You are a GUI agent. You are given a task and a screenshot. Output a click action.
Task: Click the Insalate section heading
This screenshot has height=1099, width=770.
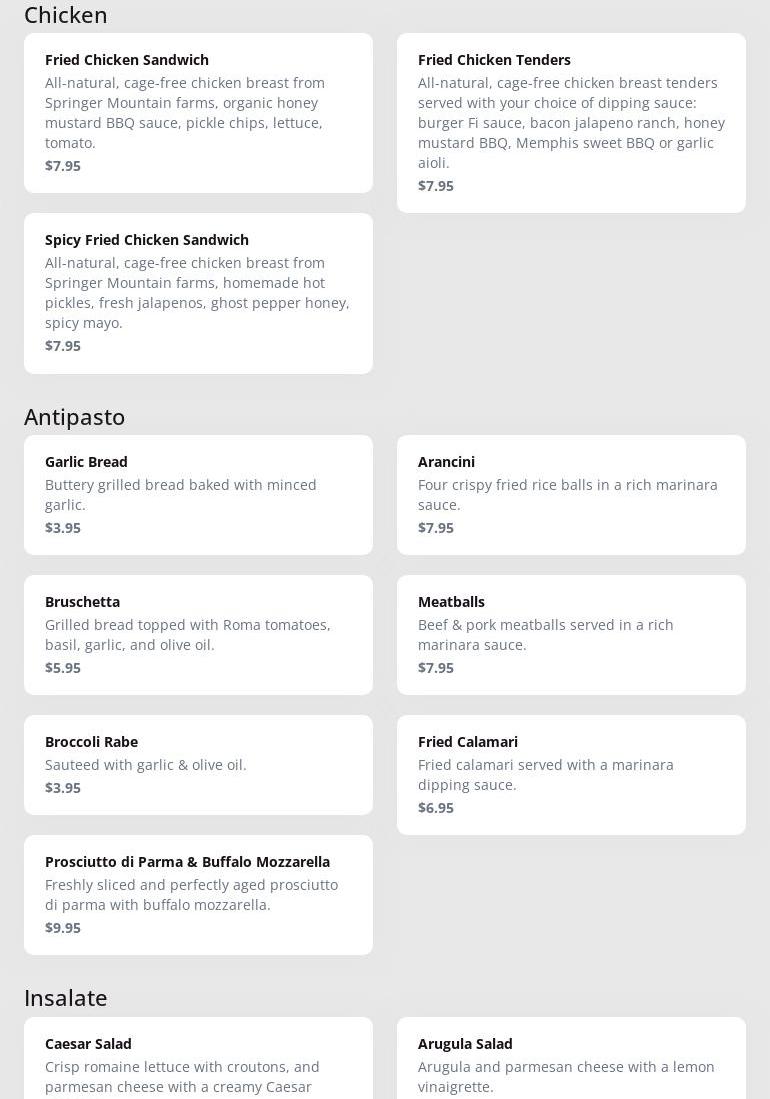tap(66, 997)
